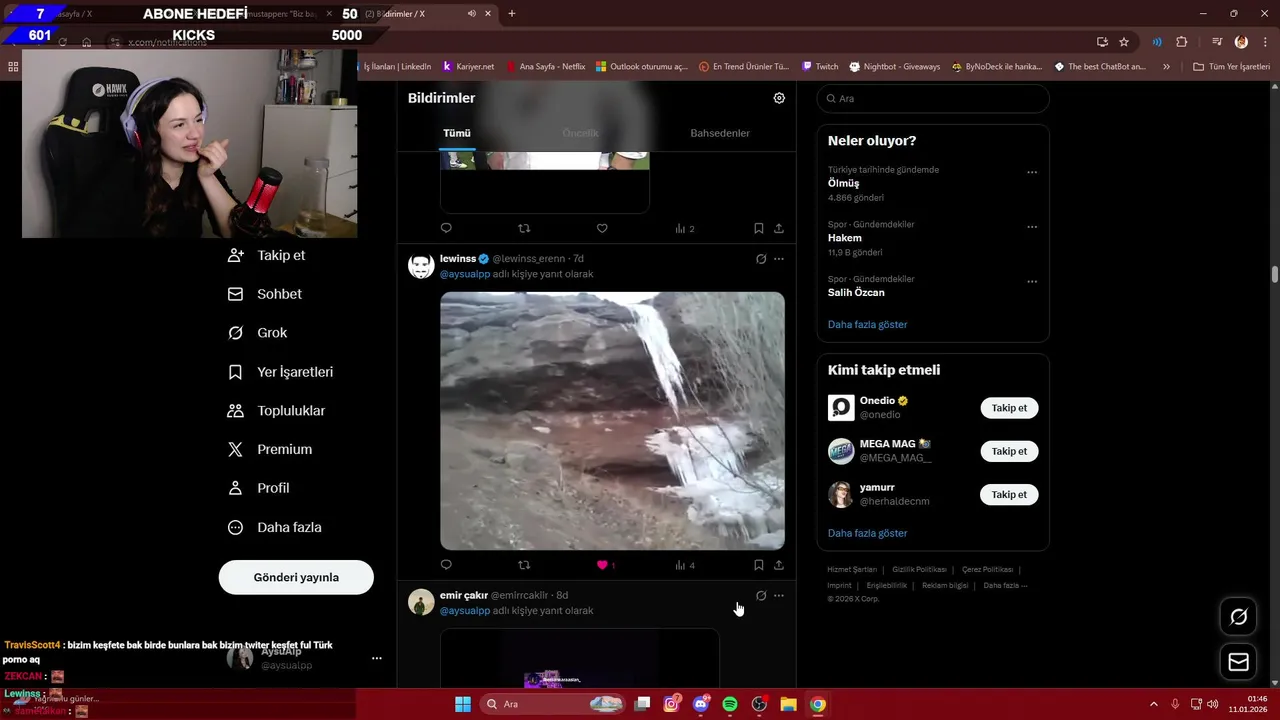
Task: Open options for Hakem trend
Action: coord(1032,227)
